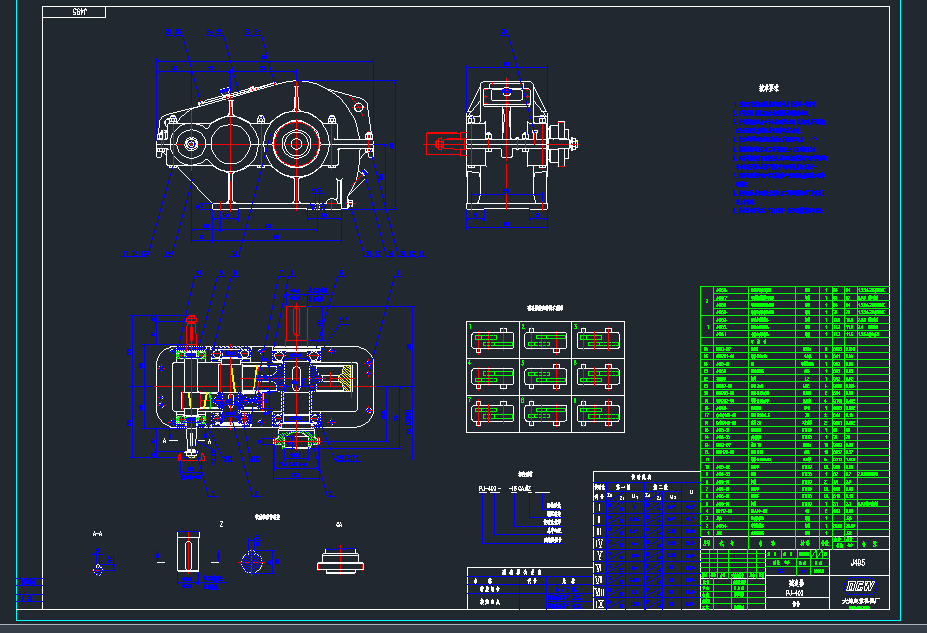Select part balloon 2 below the plan view
927x633 pixels.
[x=255, y=494]
